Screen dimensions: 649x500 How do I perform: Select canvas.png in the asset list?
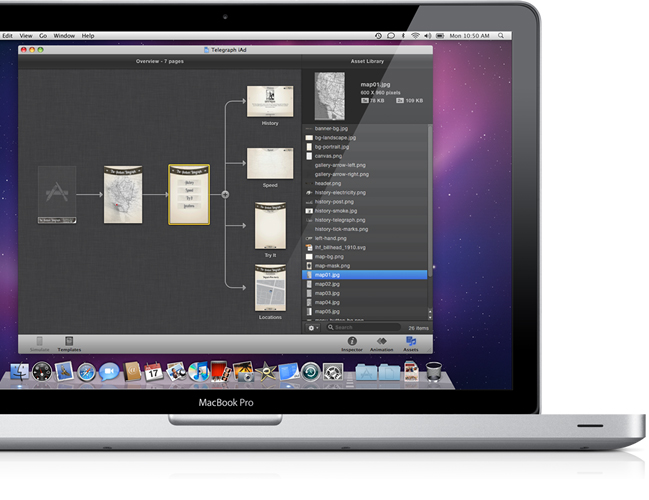365,156
